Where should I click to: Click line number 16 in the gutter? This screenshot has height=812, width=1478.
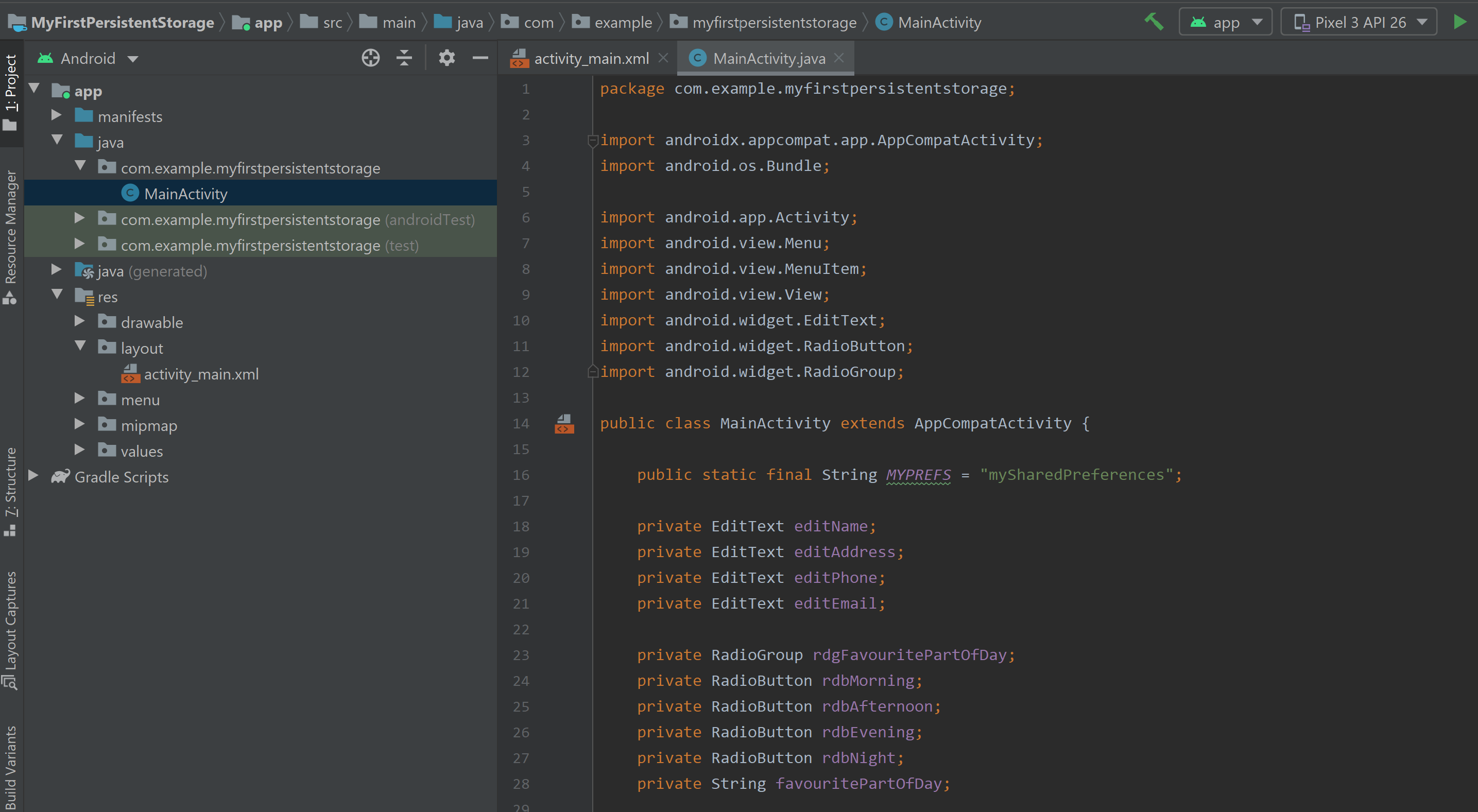[521, 475]
